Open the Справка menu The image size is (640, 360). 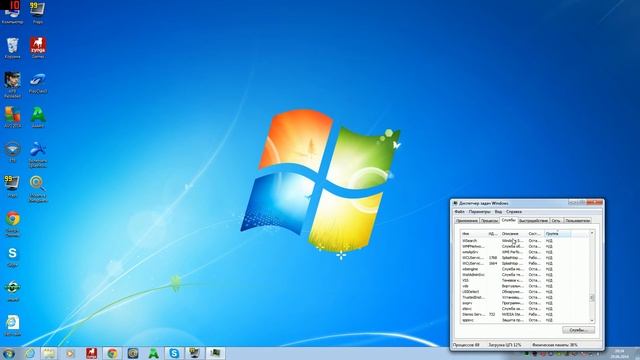pos(514,212)
